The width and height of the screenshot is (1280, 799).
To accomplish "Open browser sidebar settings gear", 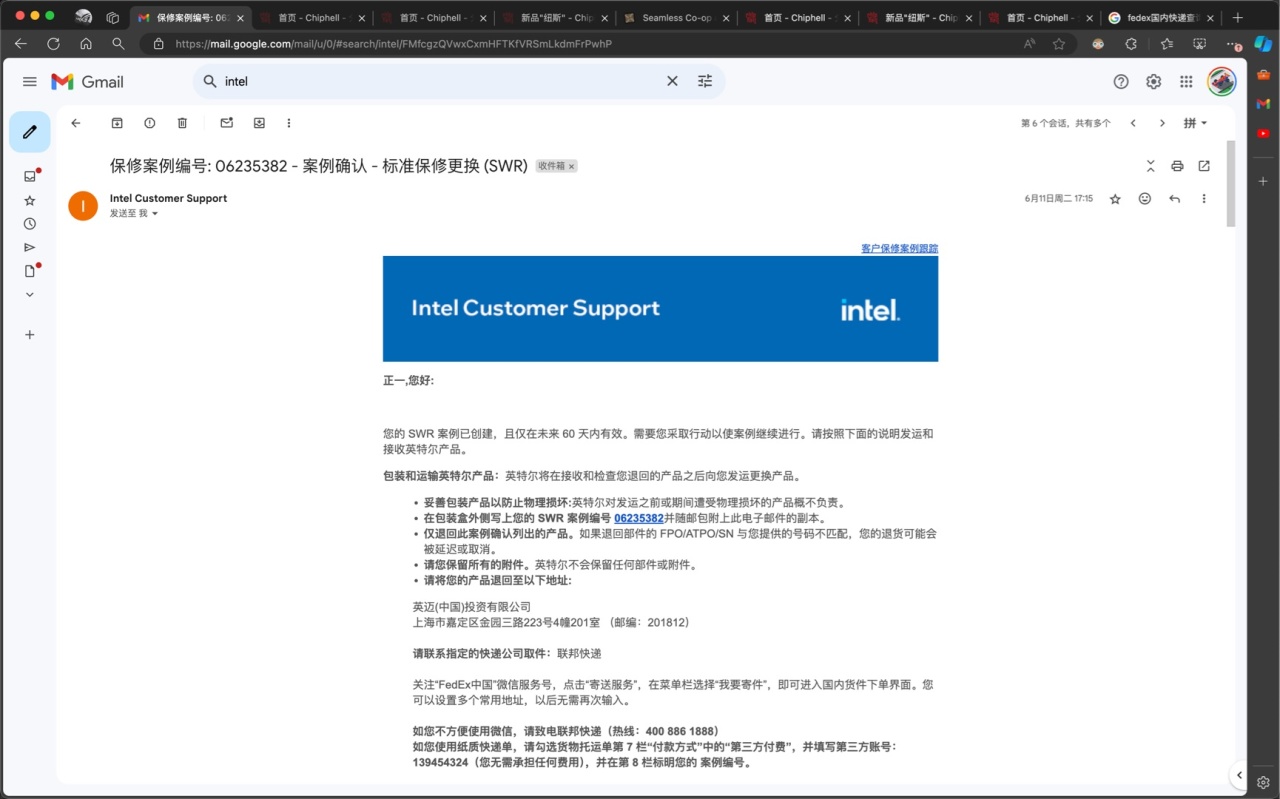I will point(1264,782).
